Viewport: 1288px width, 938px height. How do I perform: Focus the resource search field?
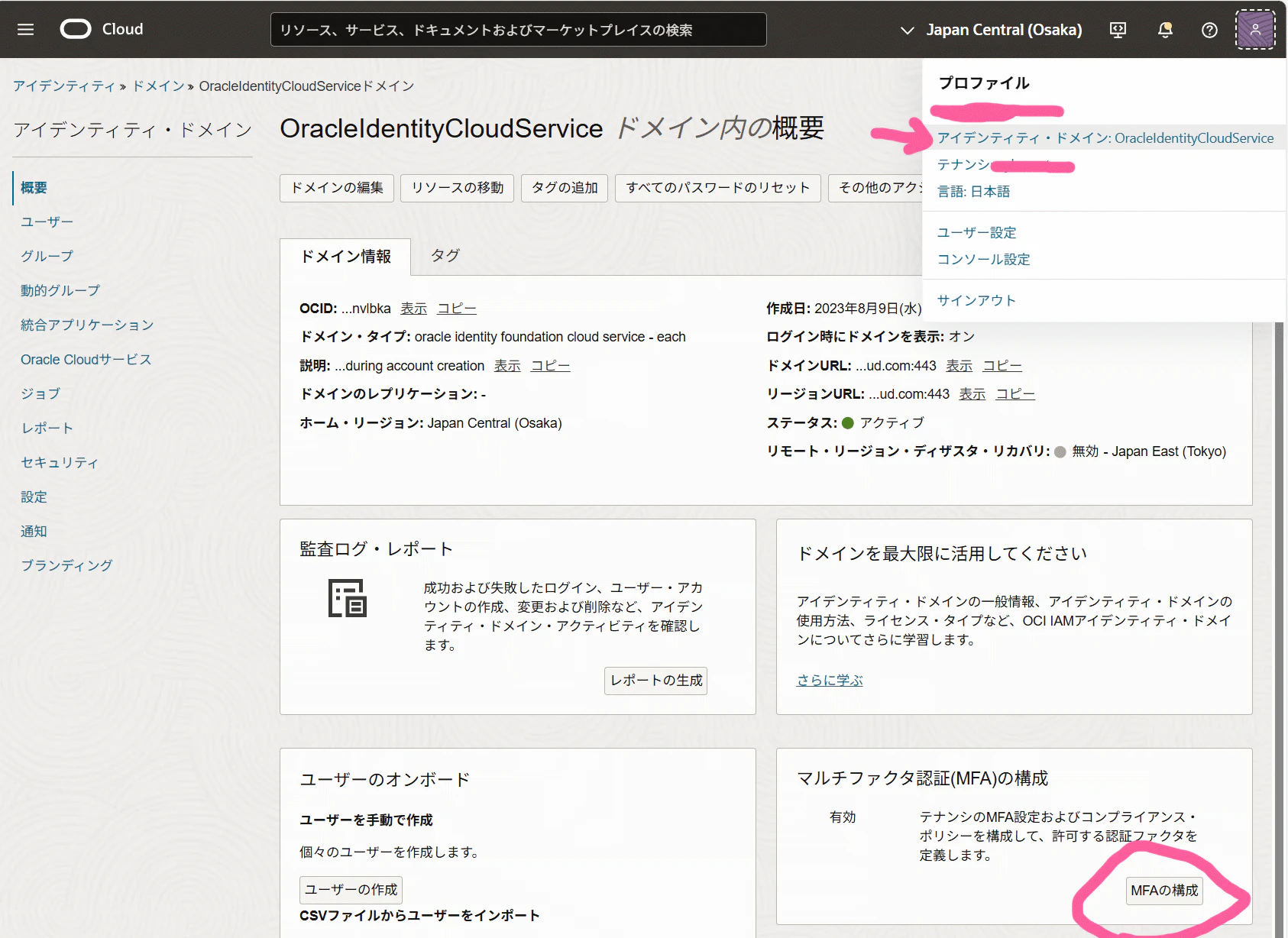(x=518, y=30)
